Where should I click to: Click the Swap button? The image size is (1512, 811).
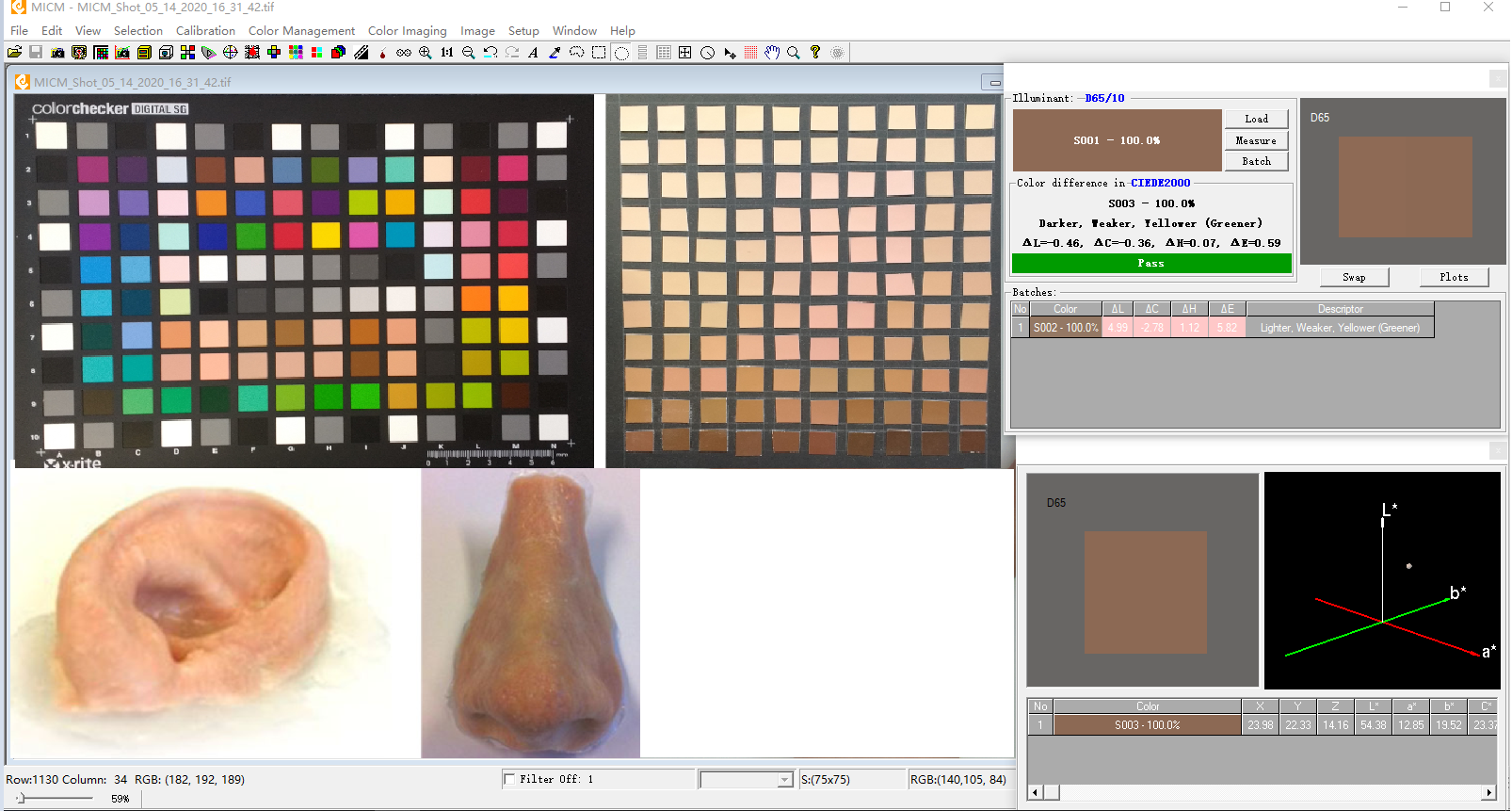(x=1354, y=277)
